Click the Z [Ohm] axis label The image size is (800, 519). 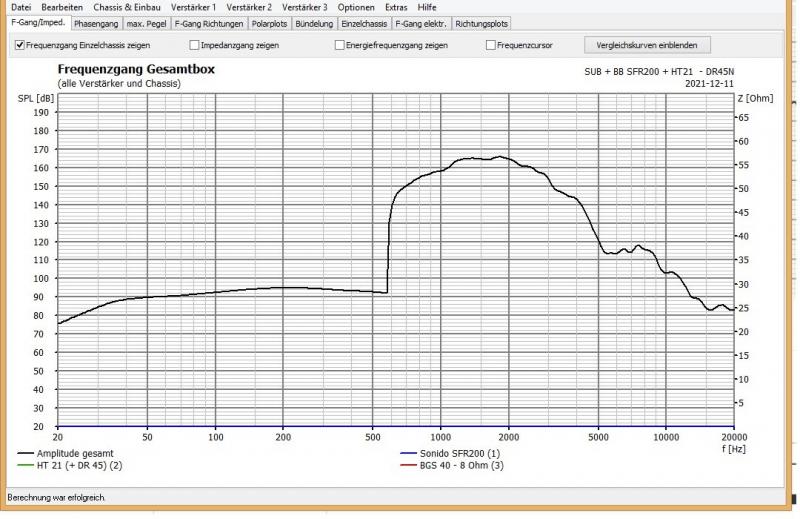[755, 98]
